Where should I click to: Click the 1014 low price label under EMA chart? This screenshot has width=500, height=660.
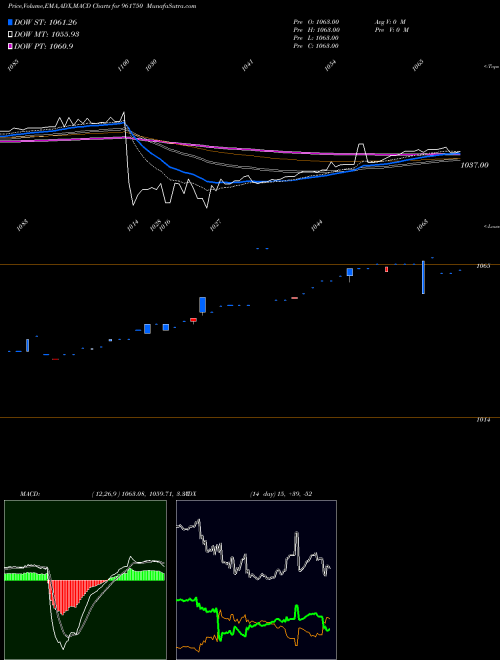coord(133,225)
